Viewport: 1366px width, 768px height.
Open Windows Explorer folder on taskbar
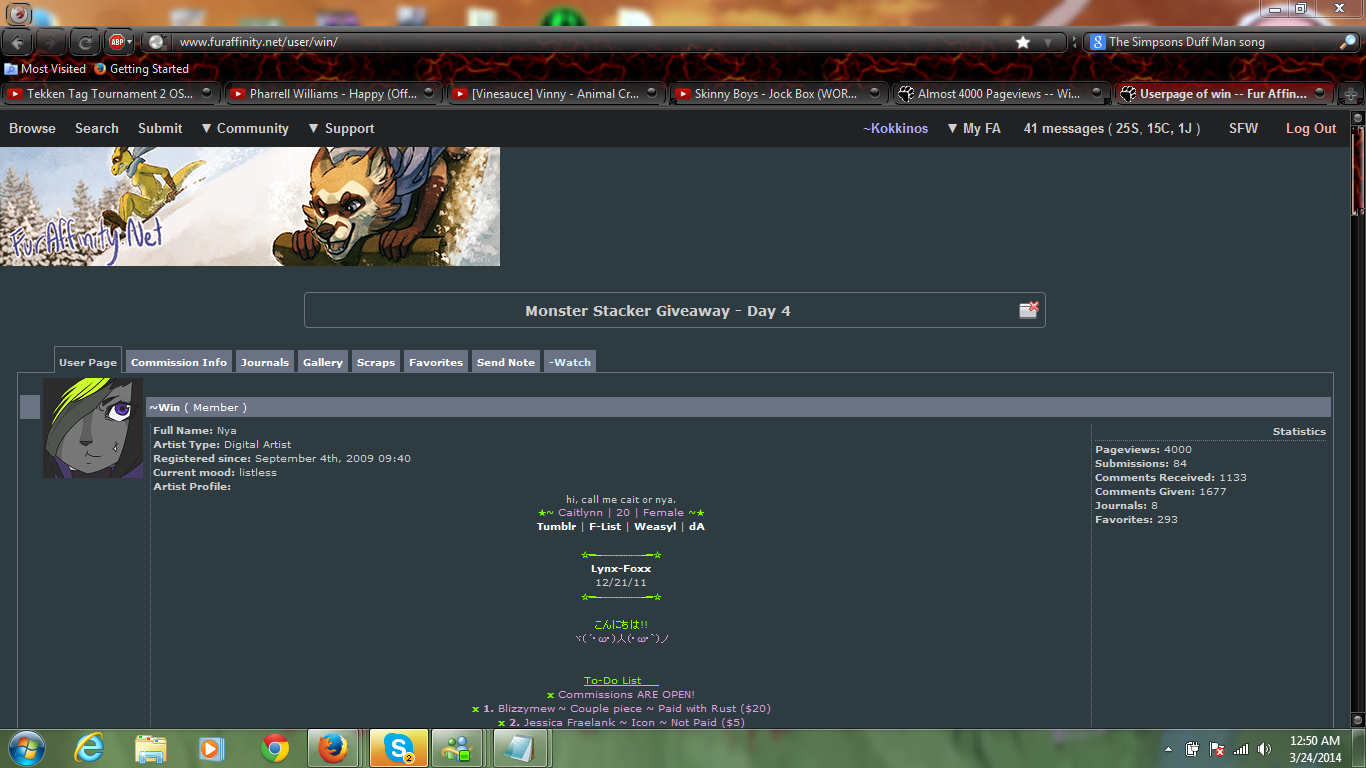tap(151, 748)
